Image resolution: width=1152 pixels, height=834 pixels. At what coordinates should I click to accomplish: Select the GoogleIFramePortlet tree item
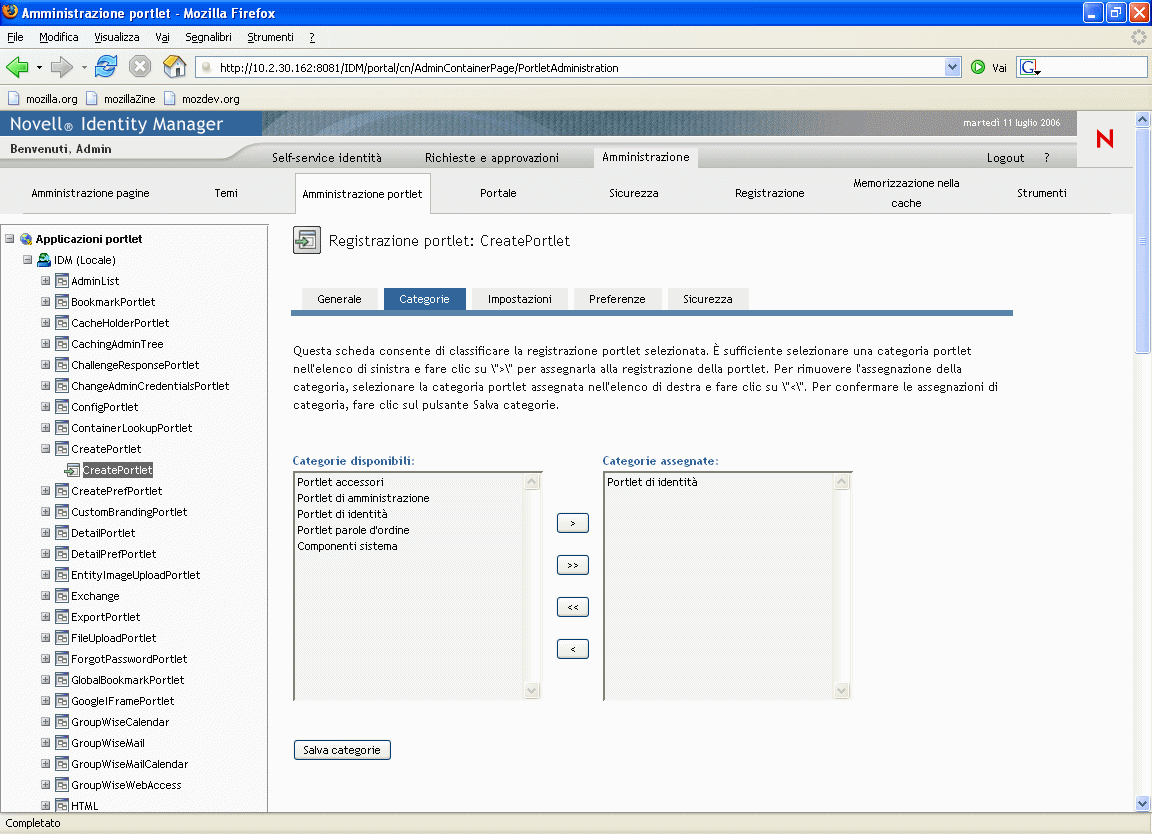coord(122,701)
